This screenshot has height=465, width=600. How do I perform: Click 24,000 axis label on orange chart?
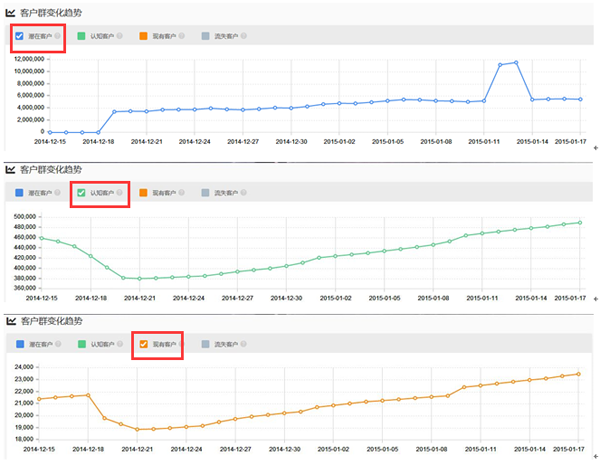pyautogui.click(x=24, y=367)
